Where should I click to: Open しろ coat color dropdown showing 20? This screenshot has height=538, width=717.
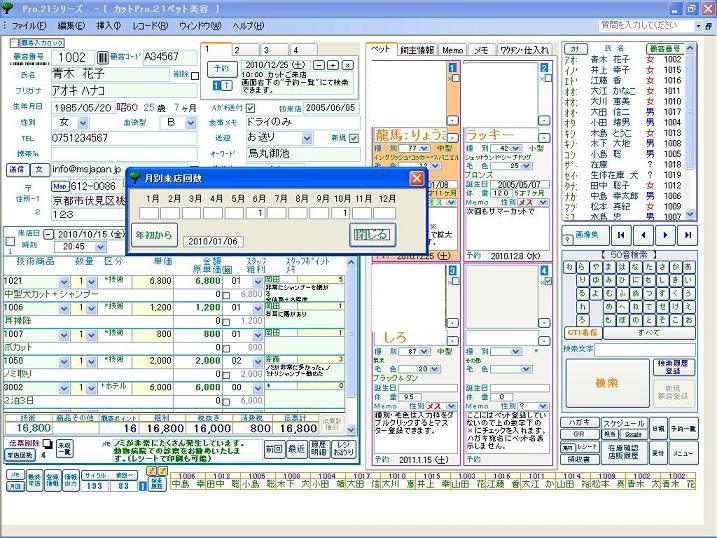(434, 369)
